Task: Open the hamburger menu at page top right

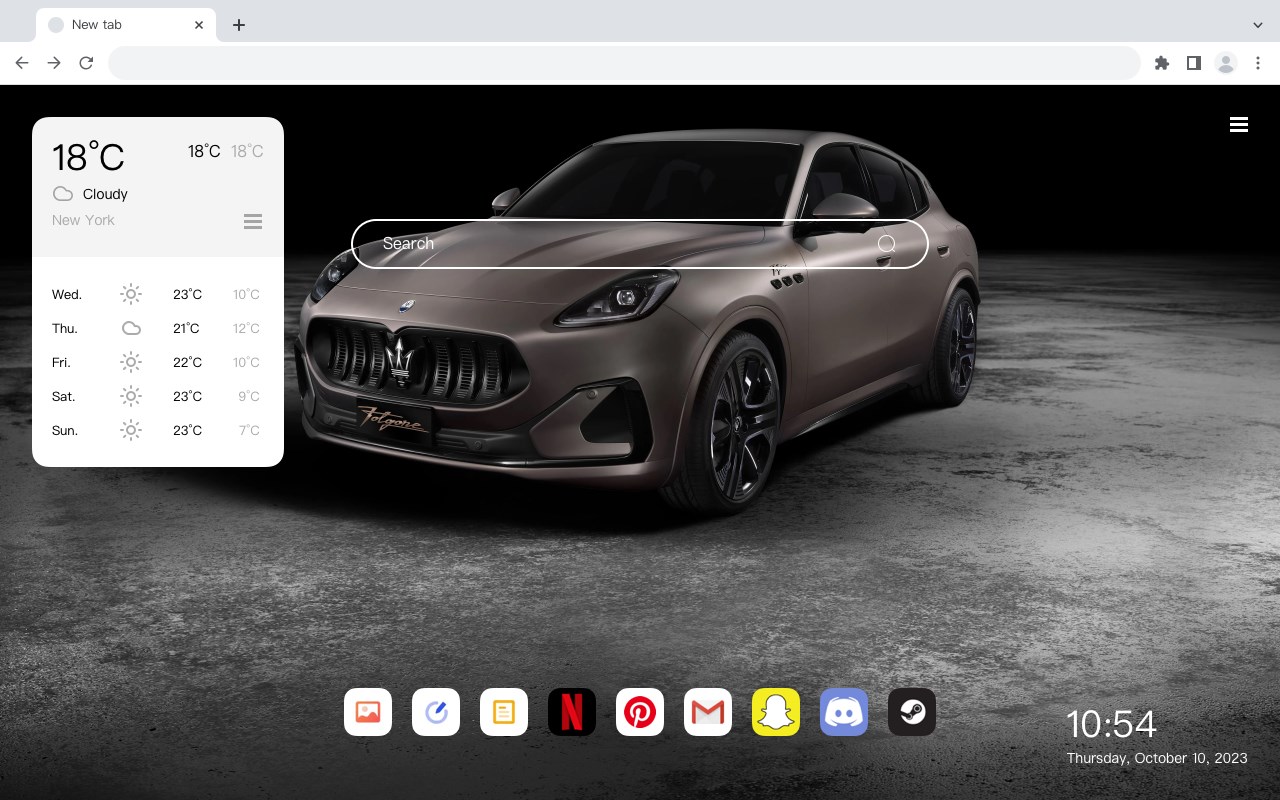Action: pyautogui.click(x=1239, y=125)
